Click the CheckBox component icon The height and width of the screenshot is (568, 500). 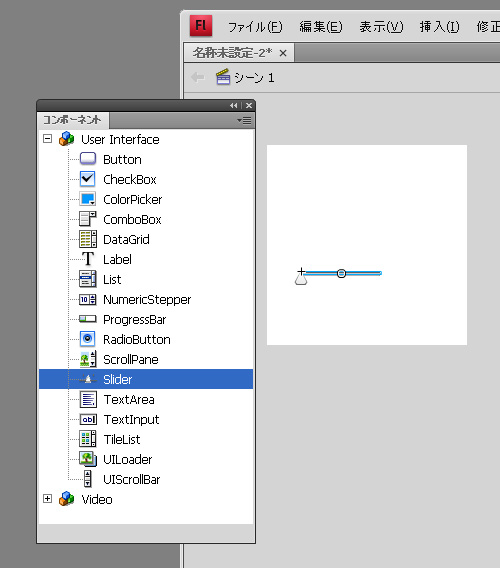[87, 179]
